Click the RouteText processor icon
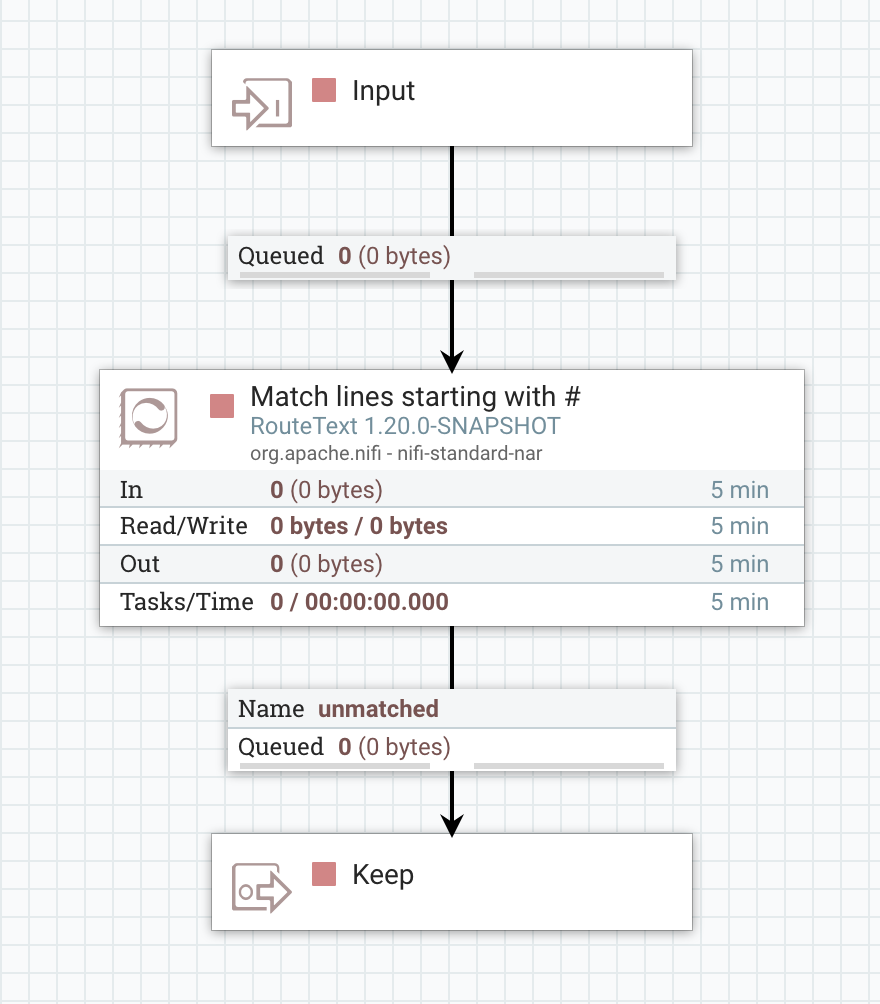 [148, 418]
